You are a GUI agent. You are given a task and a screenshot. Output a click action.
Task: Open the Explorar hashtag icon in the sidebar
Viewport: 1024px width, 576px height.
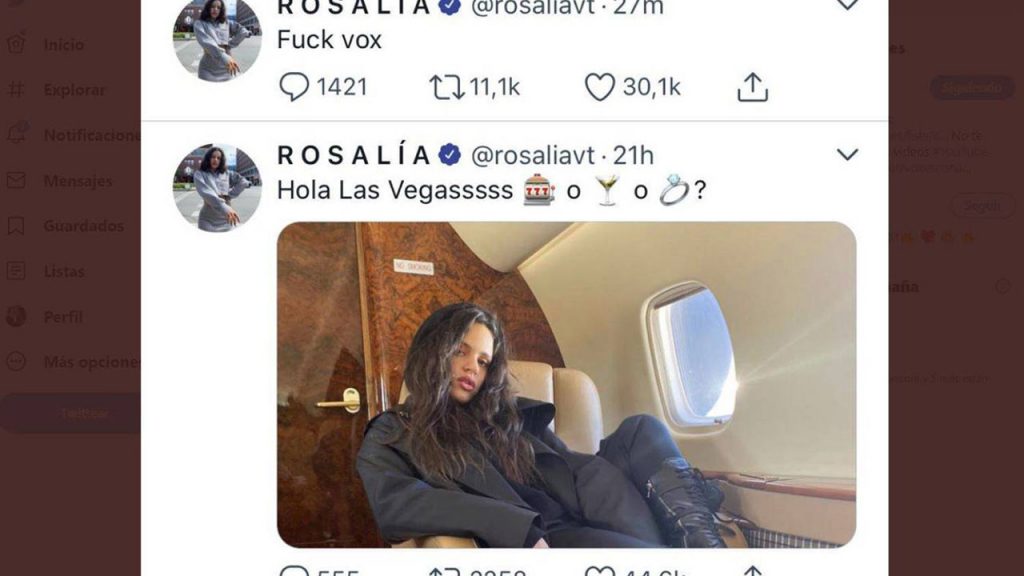tap(16, 89)
